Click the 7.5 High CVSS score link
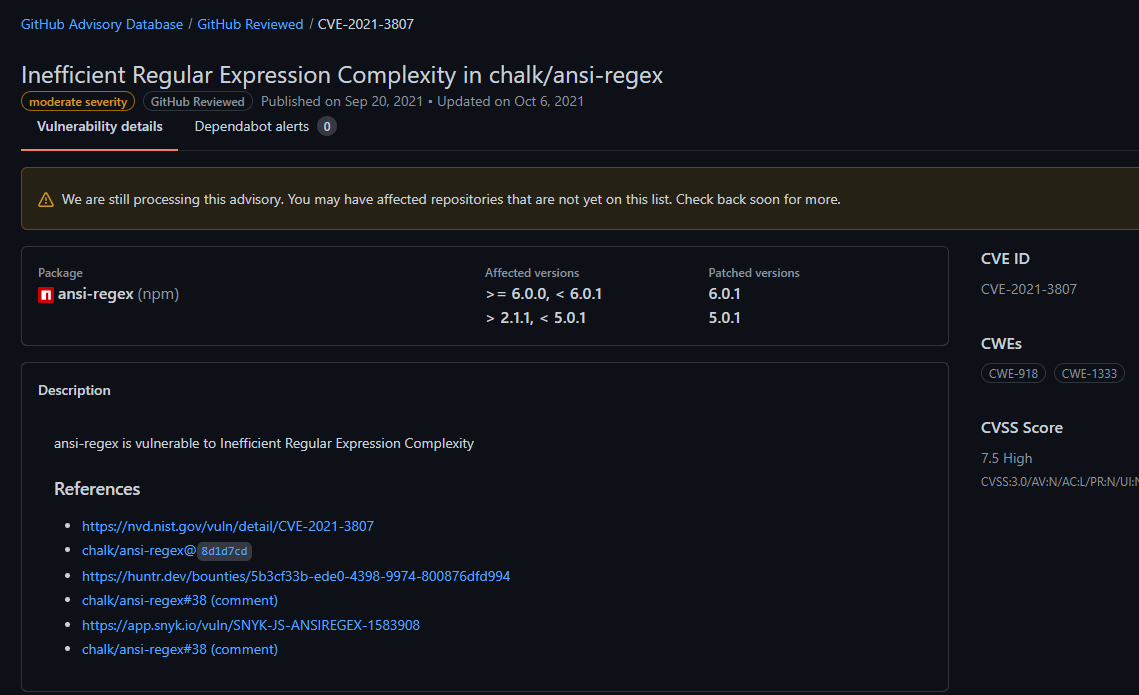Screen dimensions: 1139x695 1005,458
